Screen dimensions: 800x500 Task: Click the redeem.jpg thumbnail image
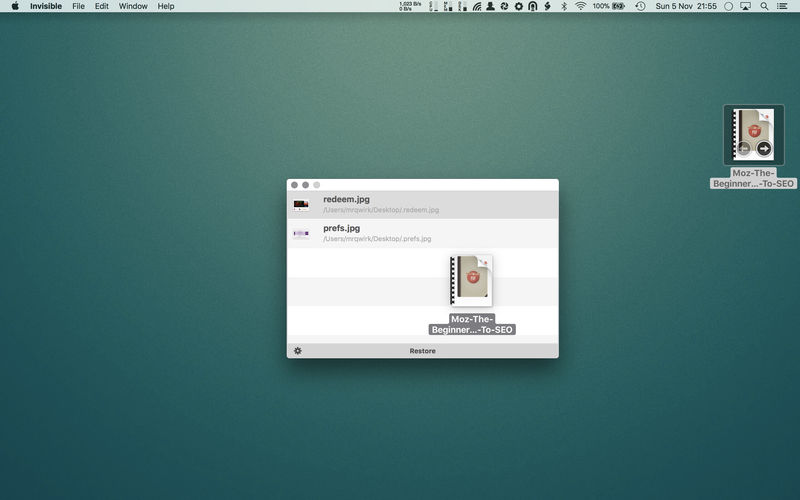tap(301, 205)
